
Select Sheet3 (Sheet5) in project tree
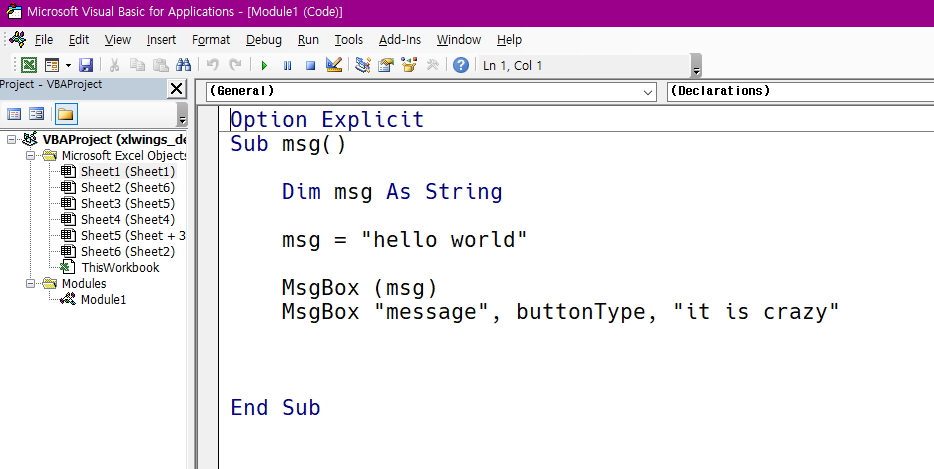click(x=128, y=204)
